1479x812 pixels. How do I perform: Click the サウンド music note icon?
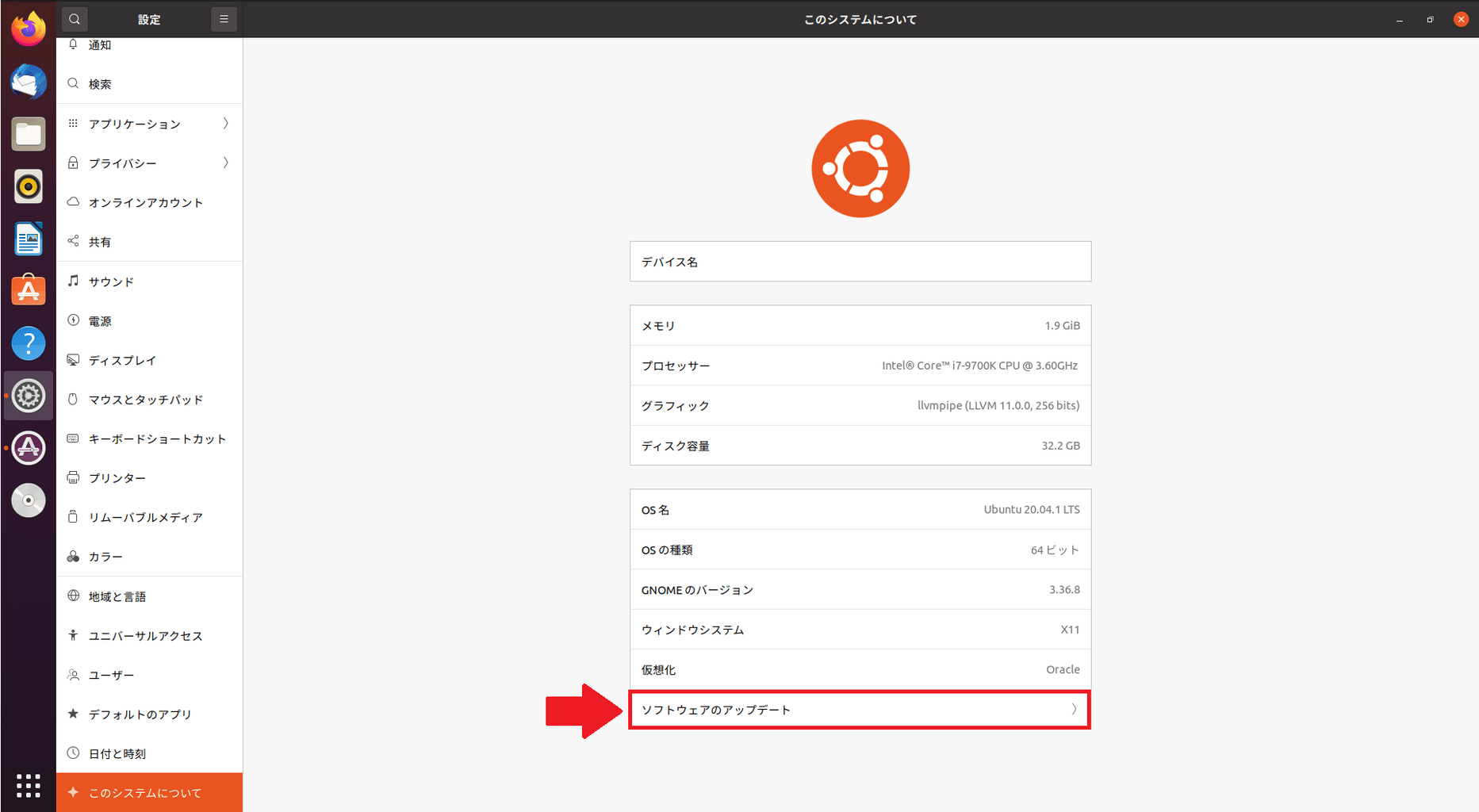tap(73, 281)
